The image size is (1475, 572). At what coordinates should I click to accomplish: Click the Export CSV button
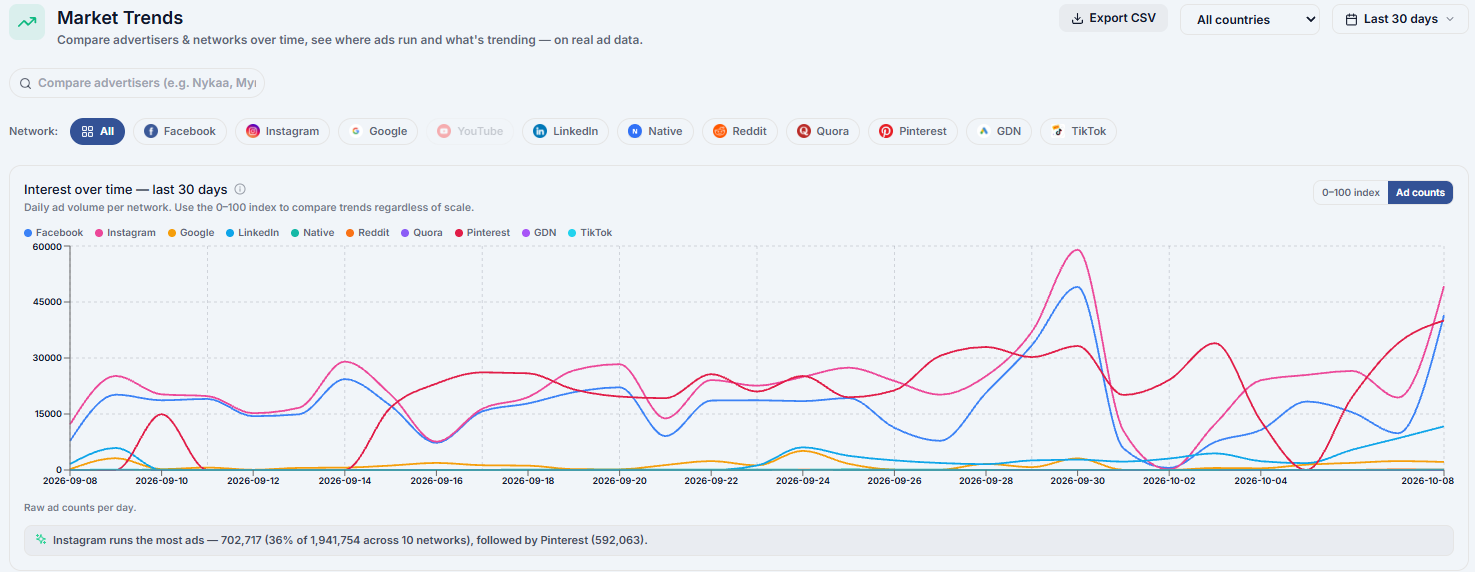click(x=1113, y=18)
